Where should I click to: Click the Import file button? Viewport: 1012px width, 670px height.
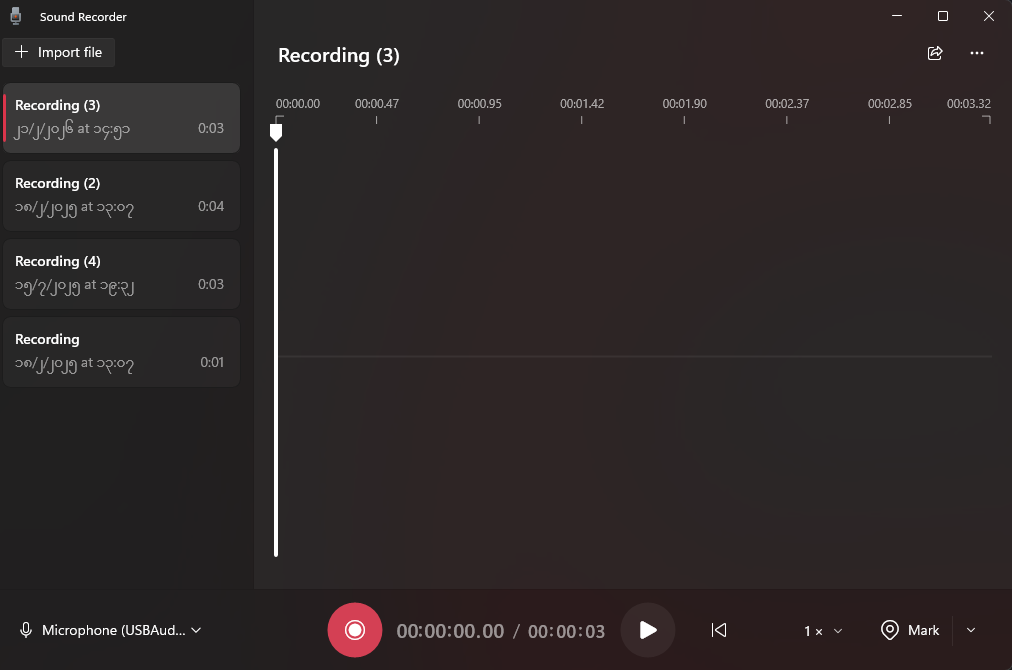[59, 52]
